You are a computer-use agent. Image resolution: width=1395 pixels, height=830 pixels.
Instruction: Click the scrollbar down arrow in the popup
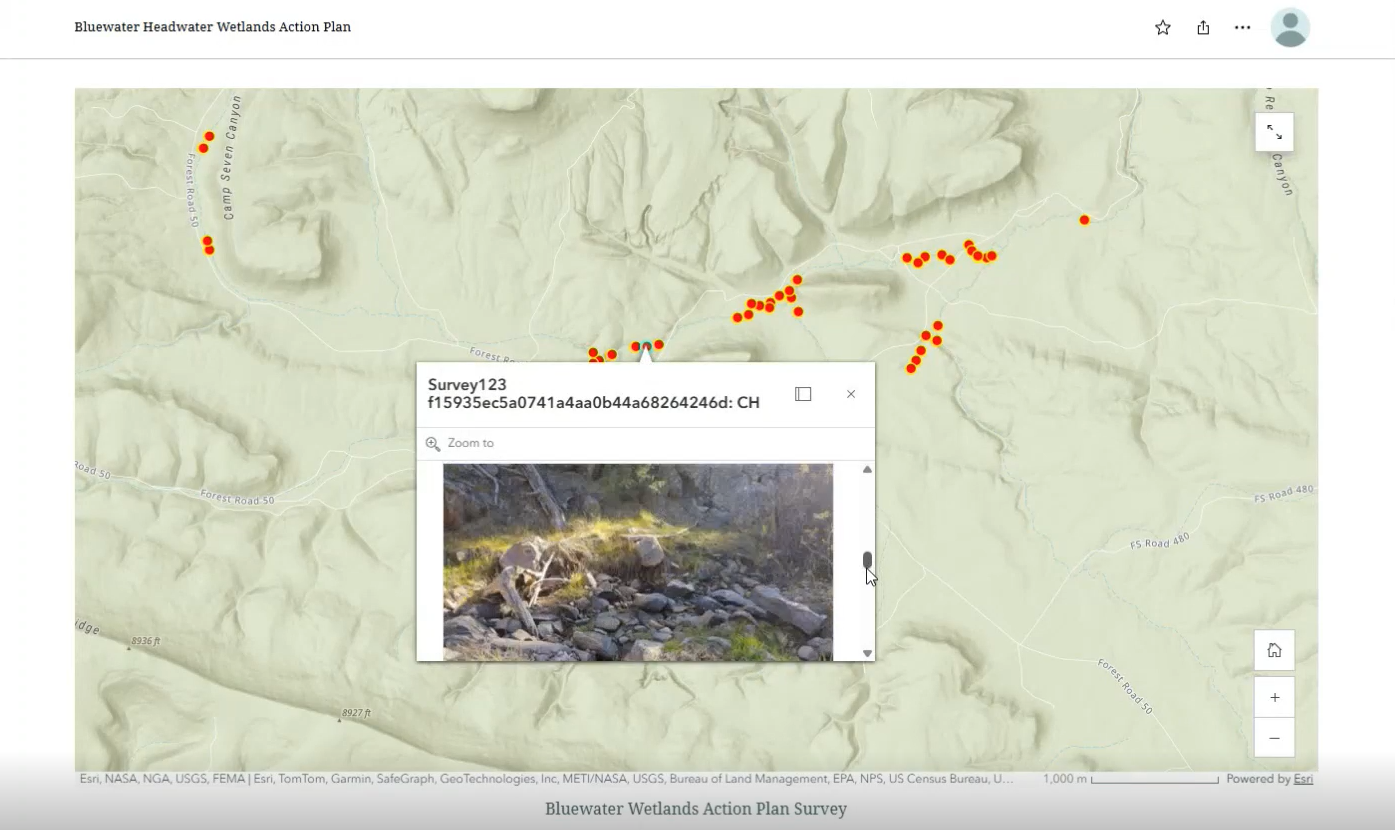click(x=866, y=652)
